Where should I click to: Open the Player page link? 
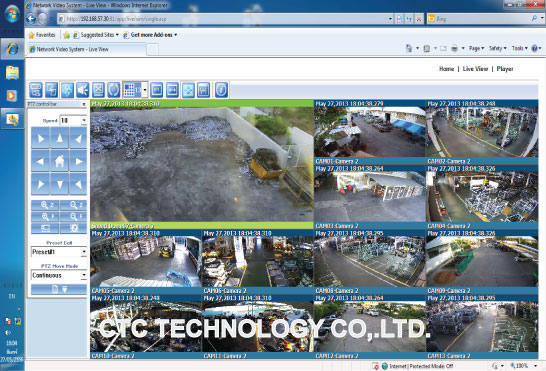click(x=505, y=69)
